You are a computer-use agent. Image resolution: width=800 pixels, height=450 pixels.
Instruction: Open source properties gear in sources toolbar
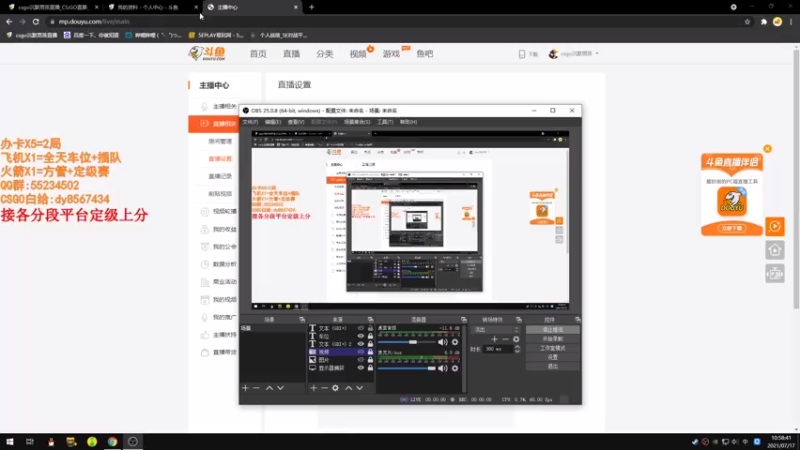[335, 388]
